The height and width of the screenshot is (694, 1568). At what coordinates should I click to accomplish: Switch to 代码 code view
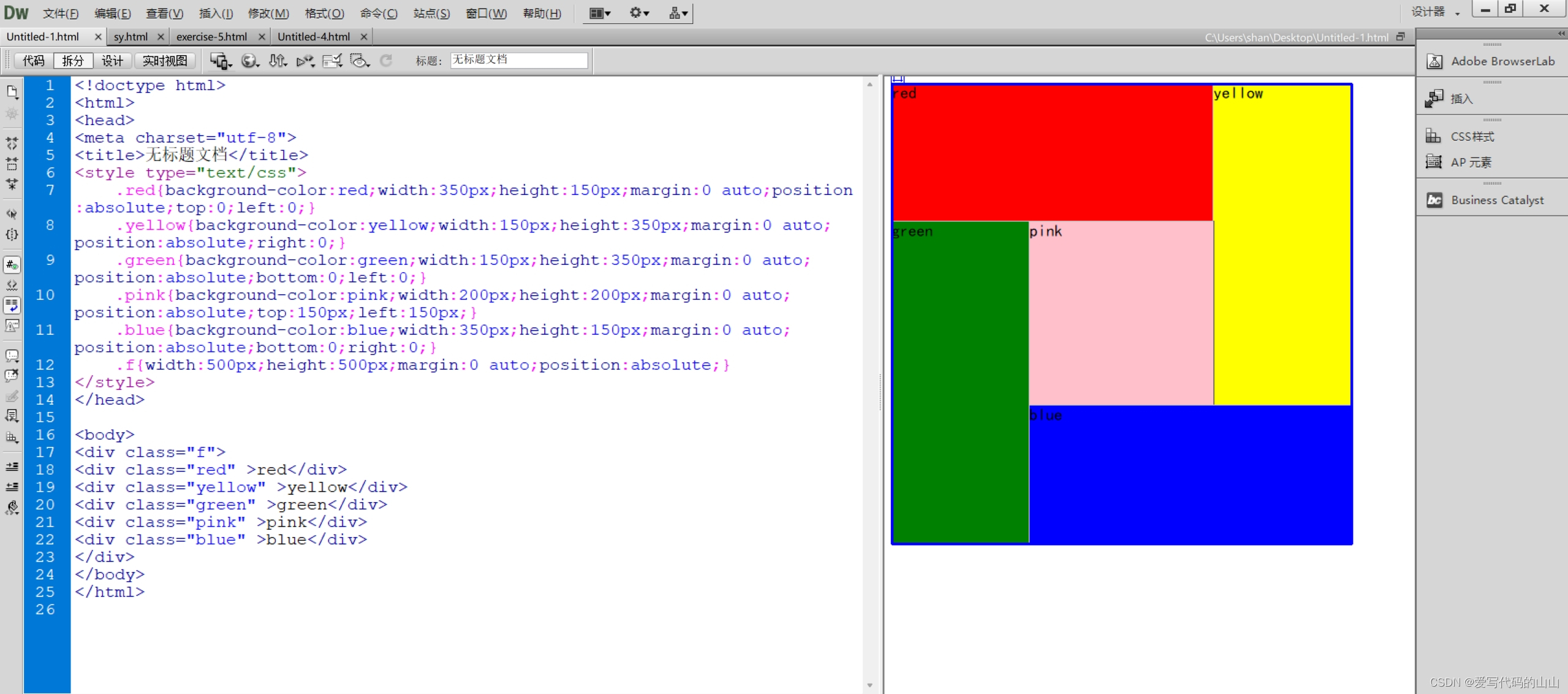(34, 61)
